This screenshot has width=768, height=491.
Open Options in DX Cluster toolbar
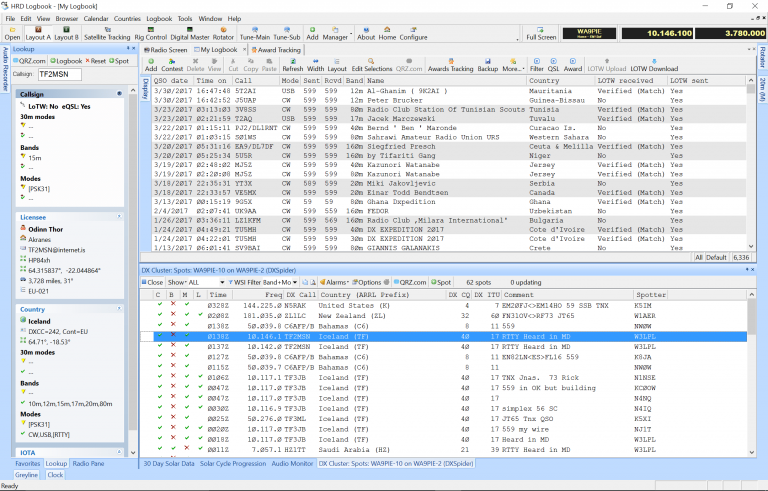pos(366,282)
